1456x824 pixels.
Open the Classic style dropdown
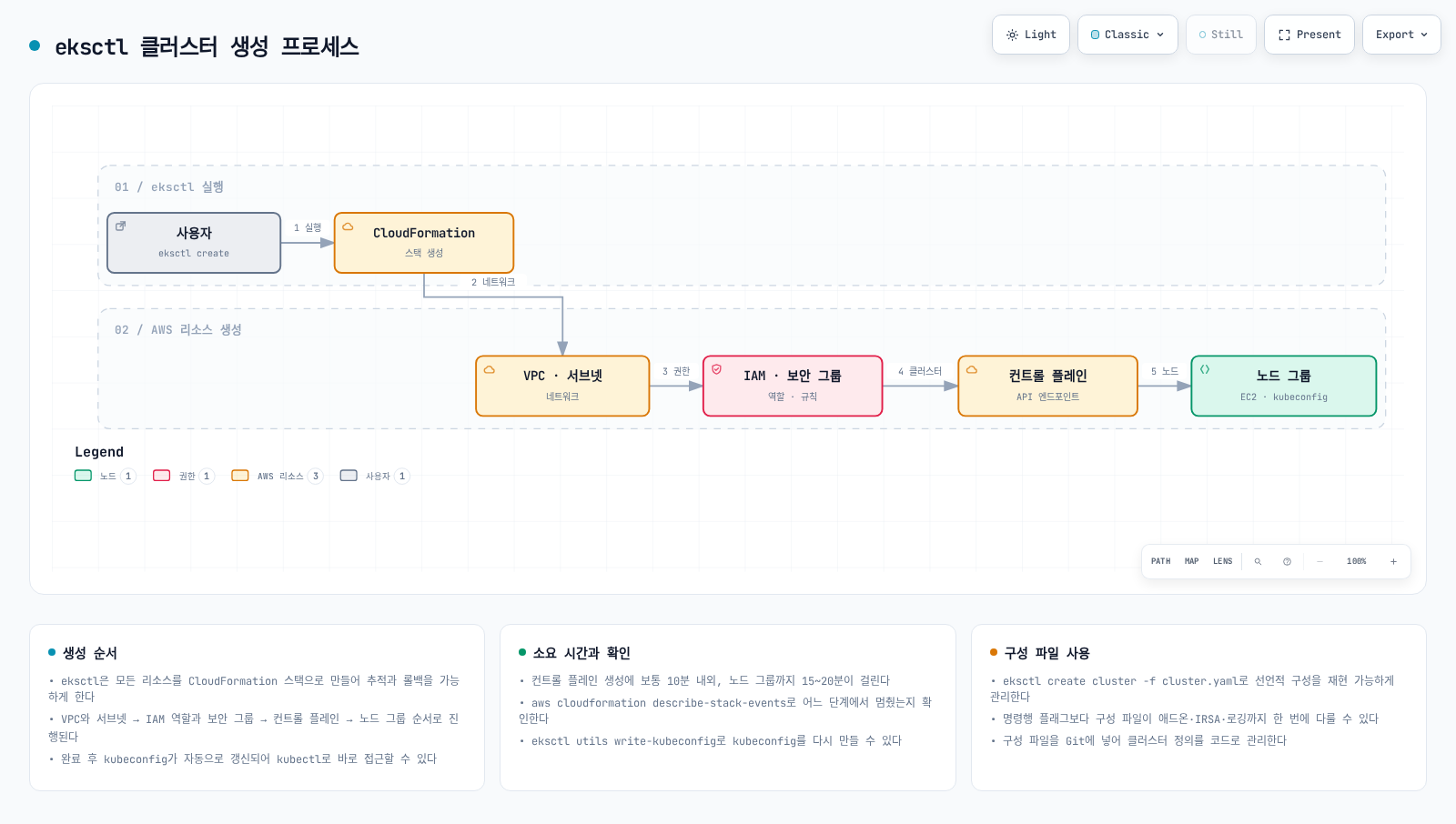pos(1127,35)
